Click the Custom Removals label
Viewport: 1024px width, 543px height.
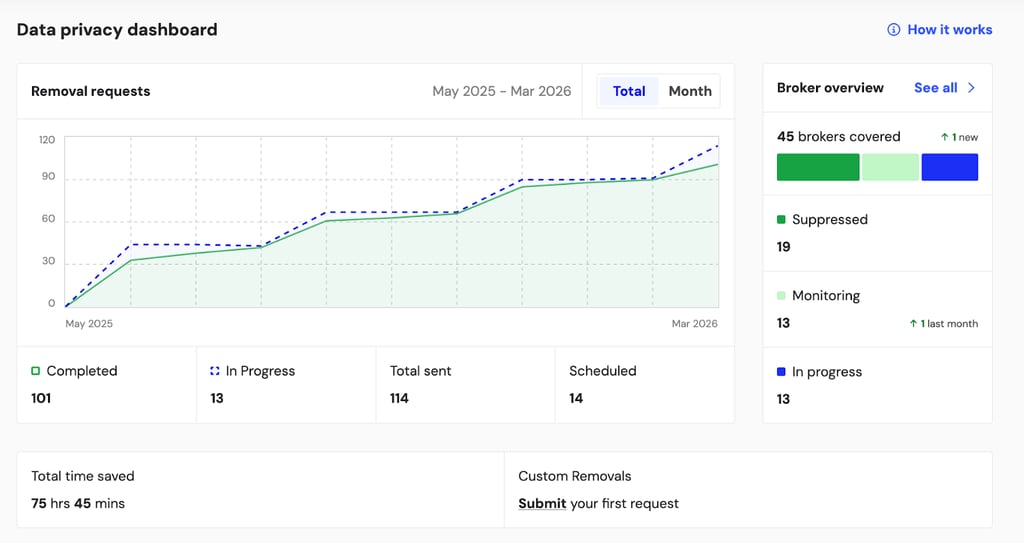[575, 476]
